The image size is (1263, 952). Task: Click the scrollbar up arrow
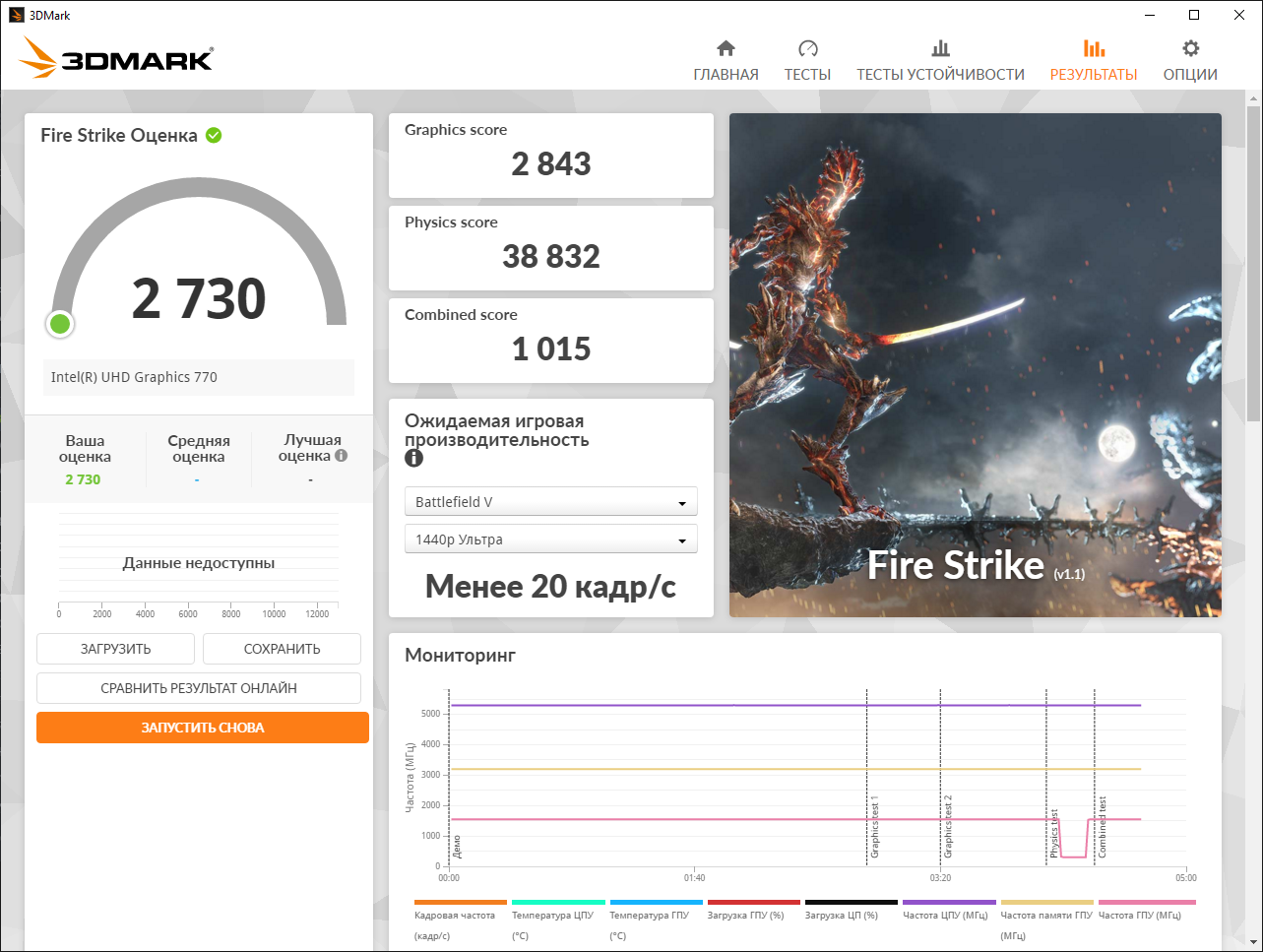1254,98
